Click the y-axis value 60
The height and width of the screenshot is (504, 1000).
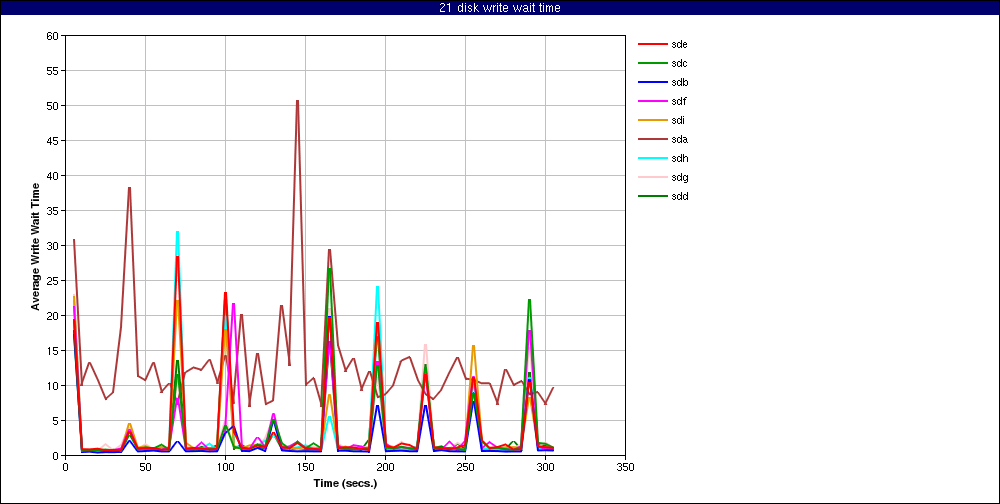[x=54, y=36]
